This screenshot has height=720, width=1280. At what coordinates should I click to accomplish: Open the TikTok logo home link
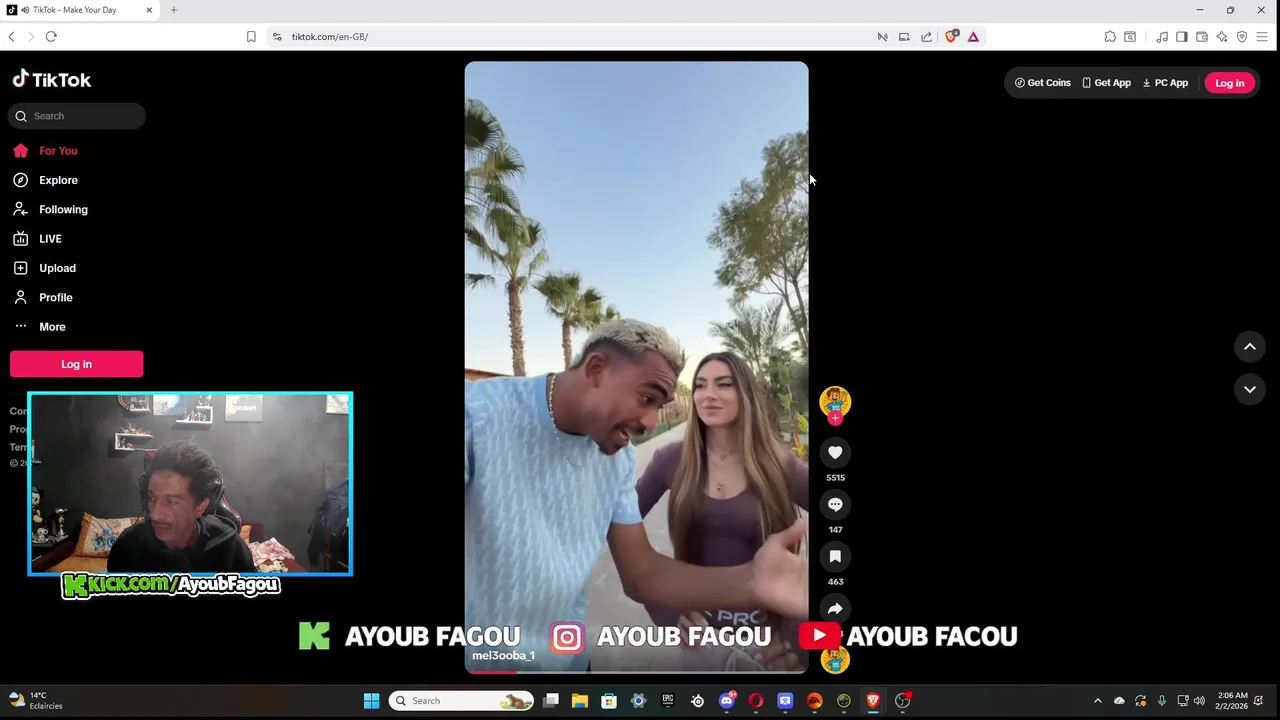52,80
